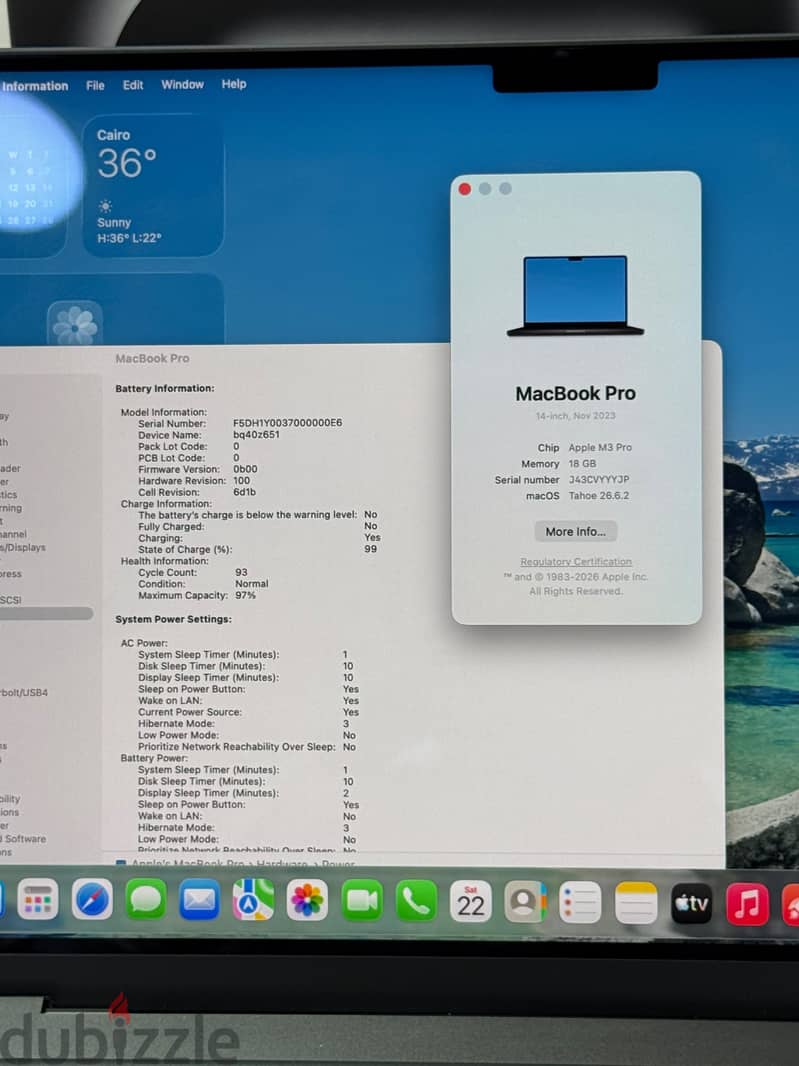The width and height of the screenshot is (799, 1066).
Task: Select the Cell Revision value 6d1b
Action: [245, 492]
